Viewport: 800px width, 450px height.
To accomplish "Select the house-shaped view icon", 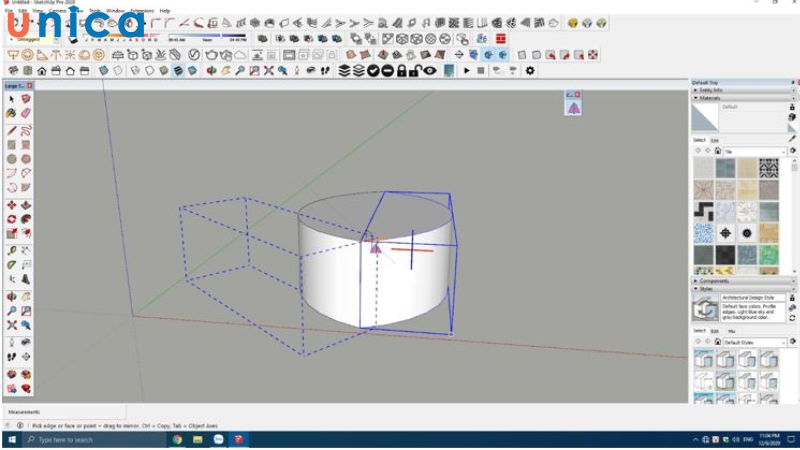I will click(41, 71).
